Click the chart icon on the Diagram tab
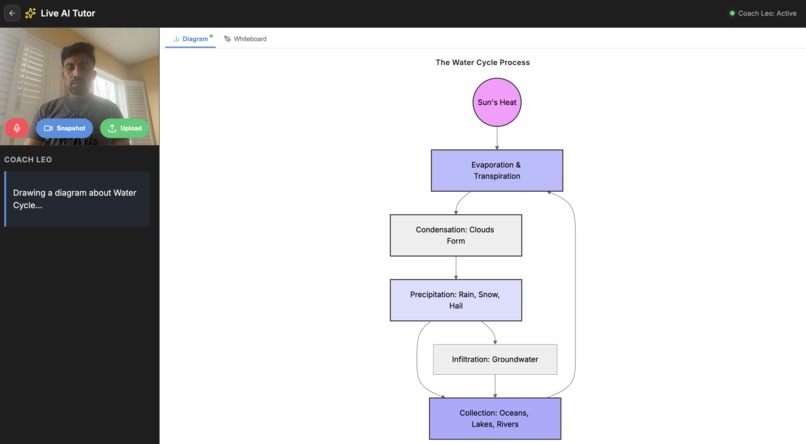 (176, 39)
